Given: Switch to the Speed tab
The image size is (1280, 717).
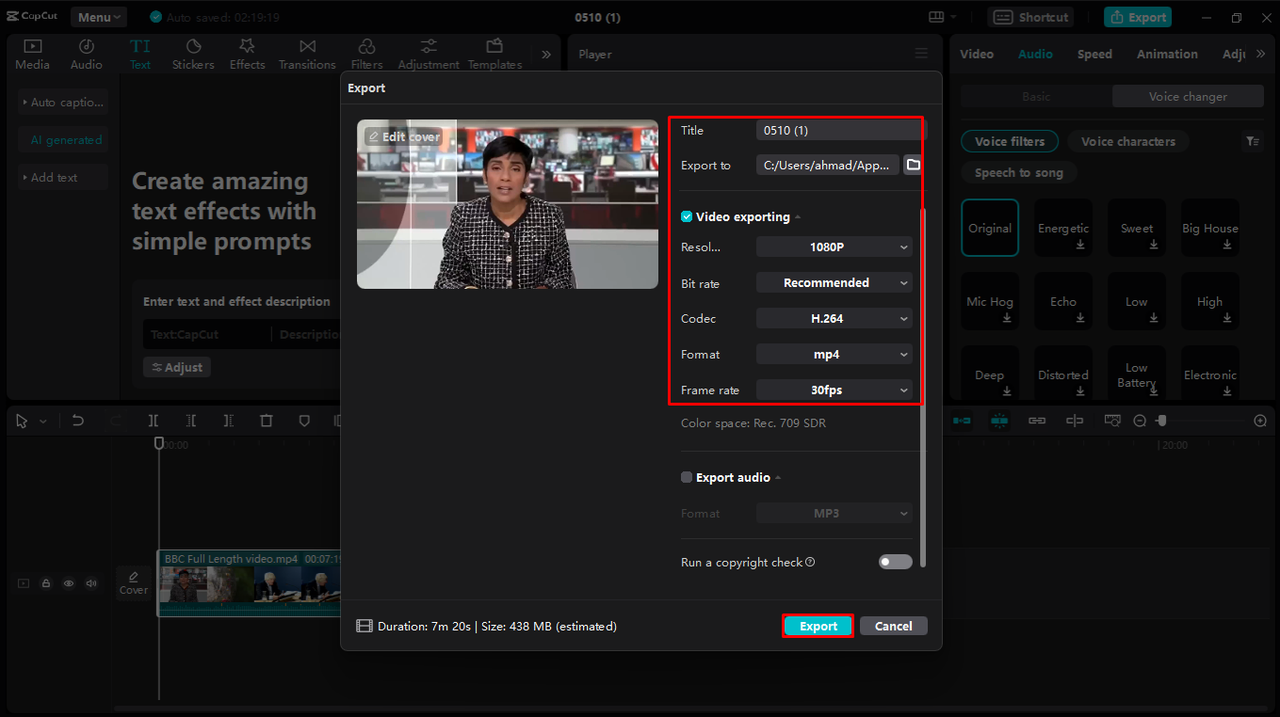Looking at the screenshot, I should coord(1094,54).
